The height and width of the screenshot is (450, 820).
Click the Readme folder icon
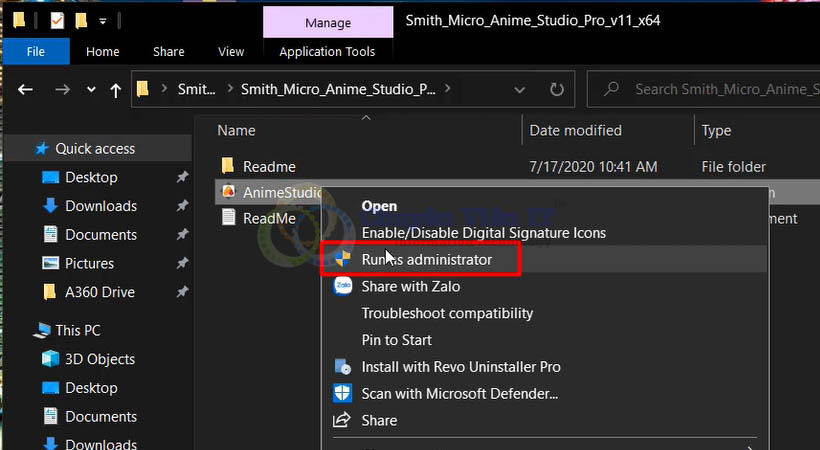pyautogui.click(x=228, y=166)
